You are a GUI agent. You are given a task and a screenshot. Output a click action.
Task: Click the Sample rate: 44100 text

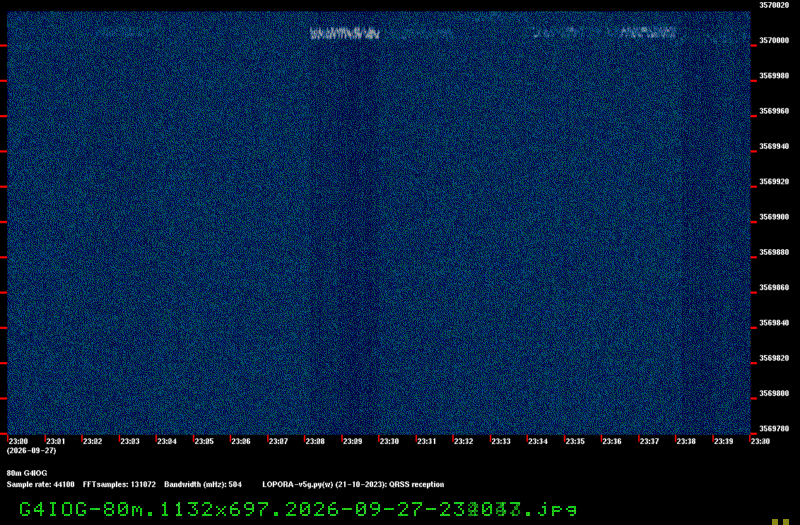(40, 485)
